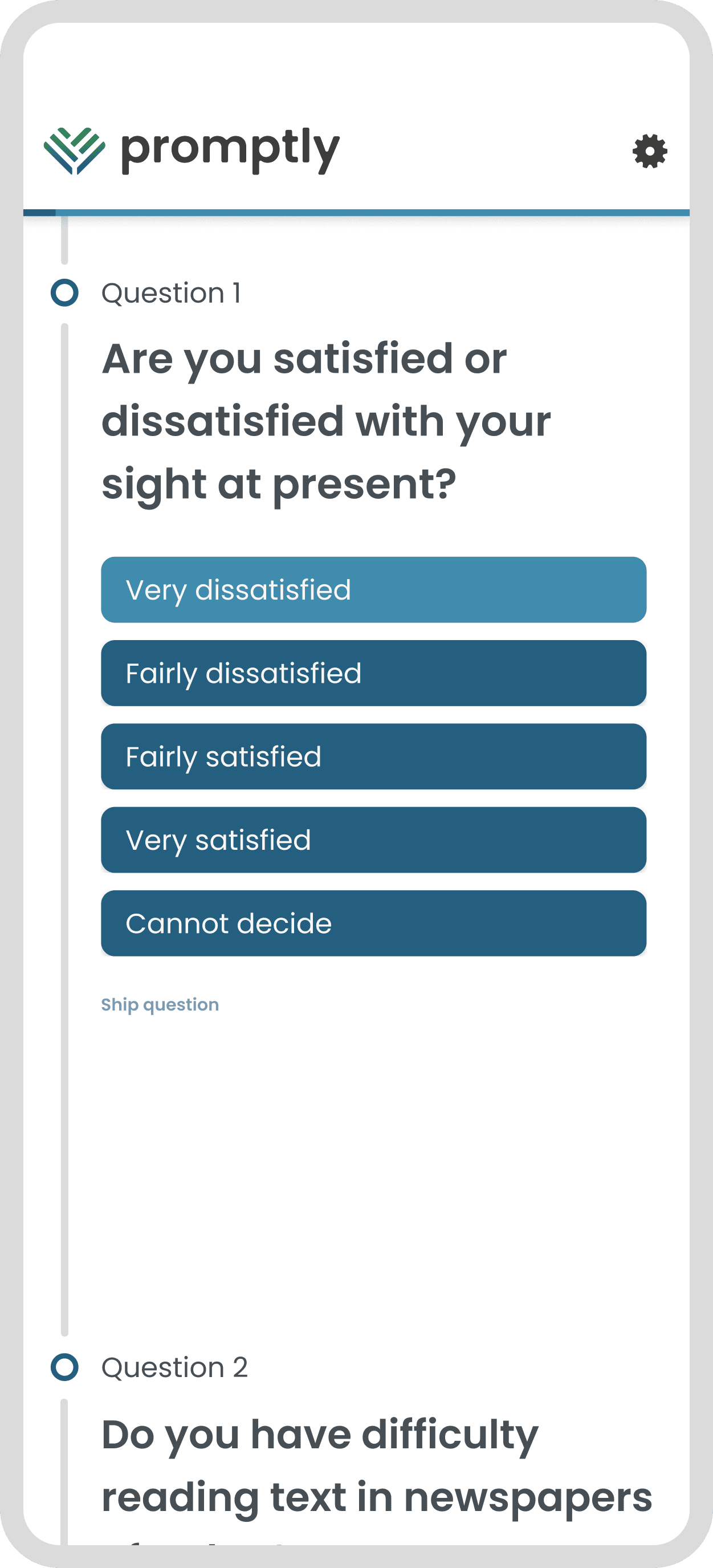Click the timeline line below the Question 2 marker
The image size is (713, 1568).
(64, 1472)
